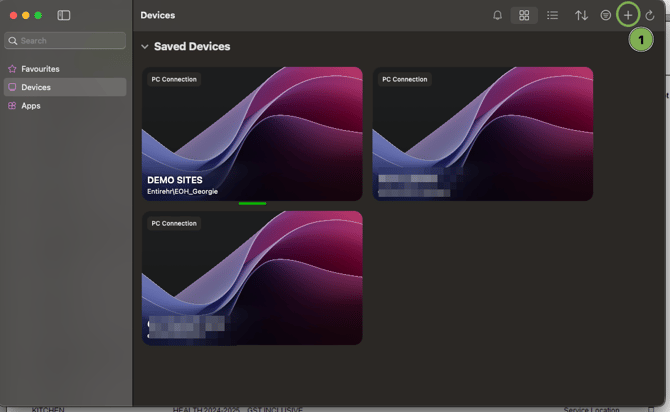Open the blurred-name device in the top right
This screenshot has width=670, height=412.
pos(483,133)
